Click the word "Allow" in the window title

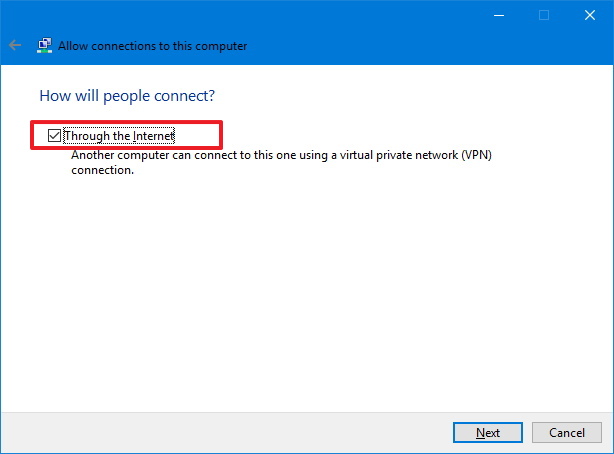(73, 46)
